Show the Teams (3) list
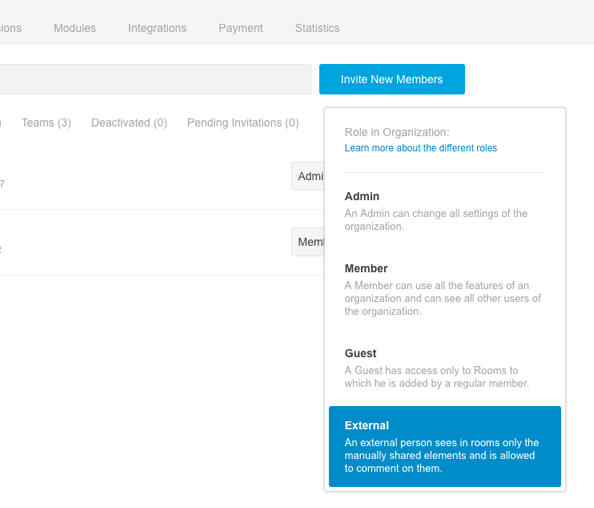 tap(46, 123)
